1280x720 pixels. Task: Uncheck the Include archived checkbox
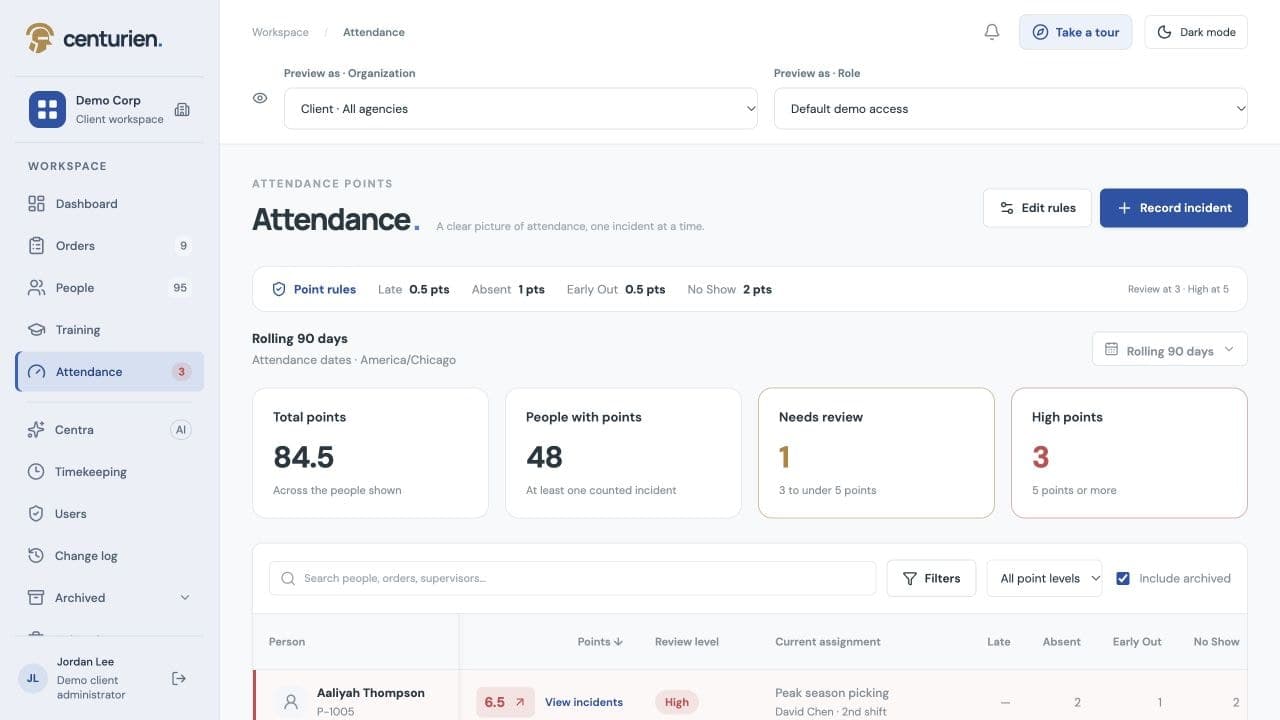1123,578
